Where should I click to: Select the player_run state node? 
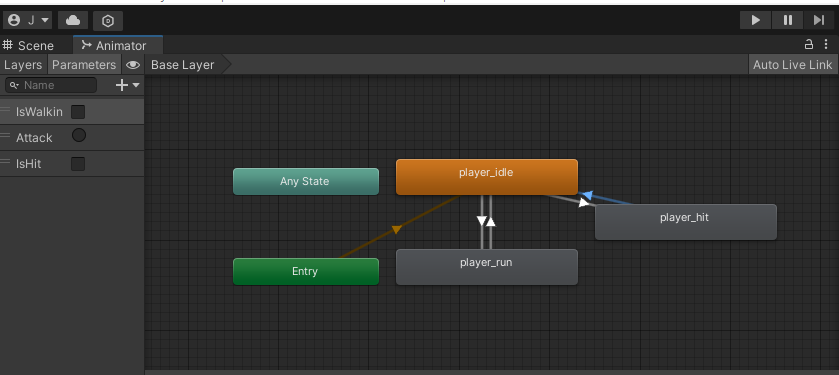click(x=486, y=267)
